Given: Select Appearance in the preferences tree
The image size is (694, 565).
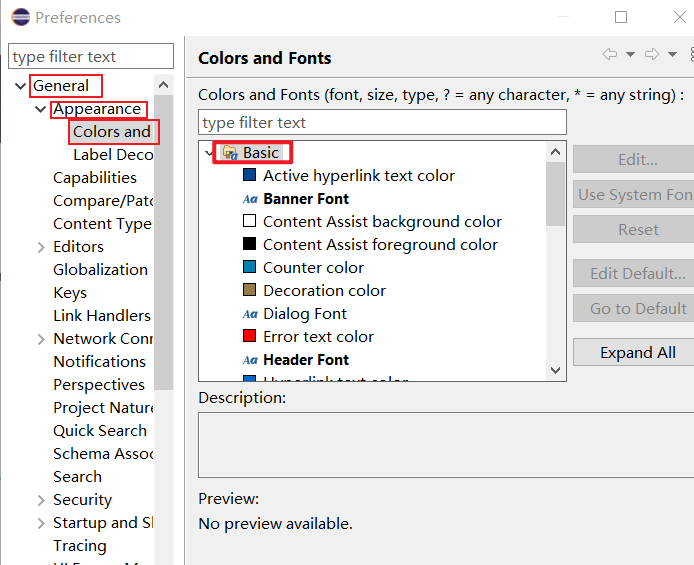Looking at the screenshot, I should 97,108.
